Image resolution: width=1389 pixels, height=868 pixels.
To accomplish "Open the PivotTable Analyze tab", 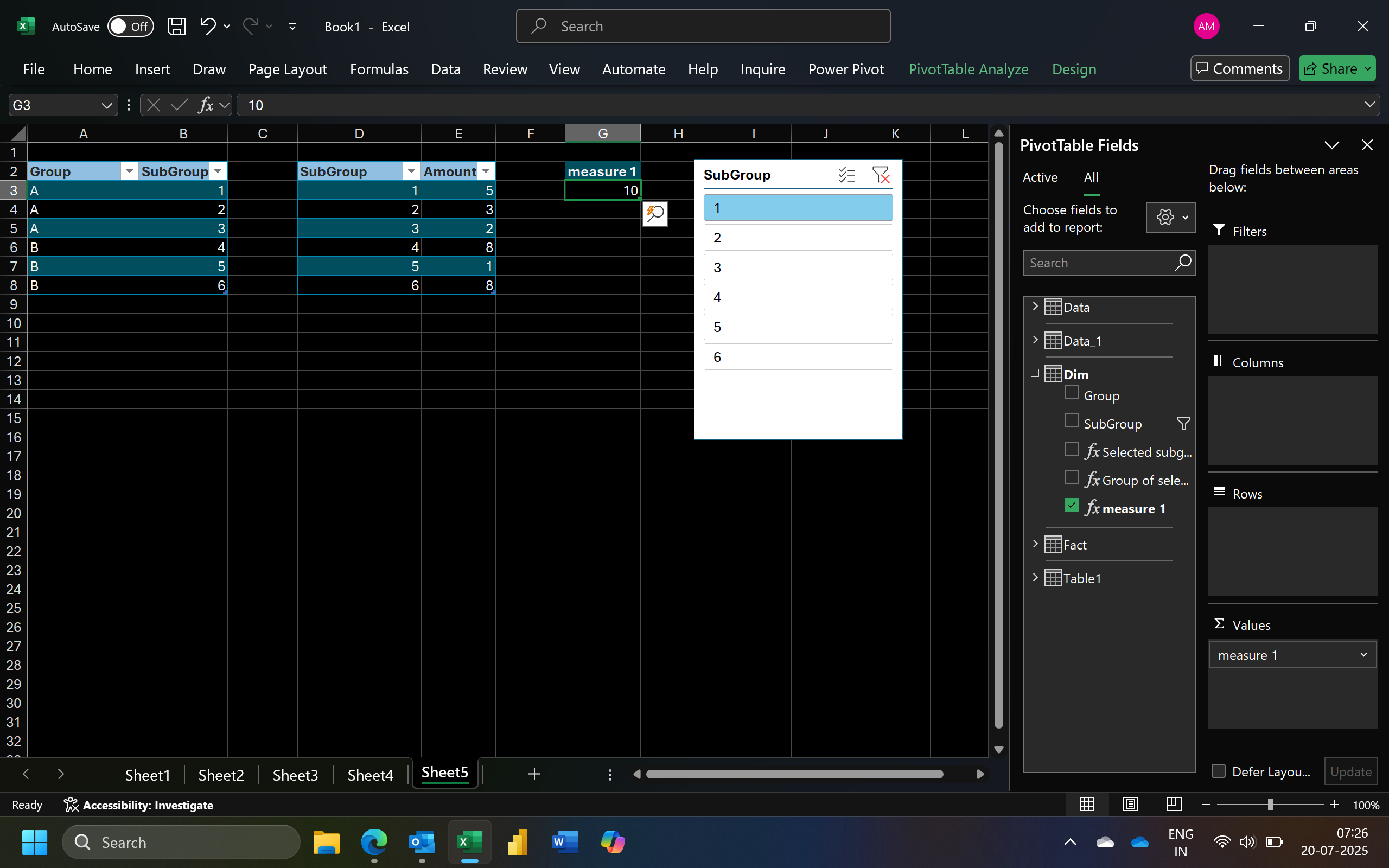I will [x=969, y=69].
